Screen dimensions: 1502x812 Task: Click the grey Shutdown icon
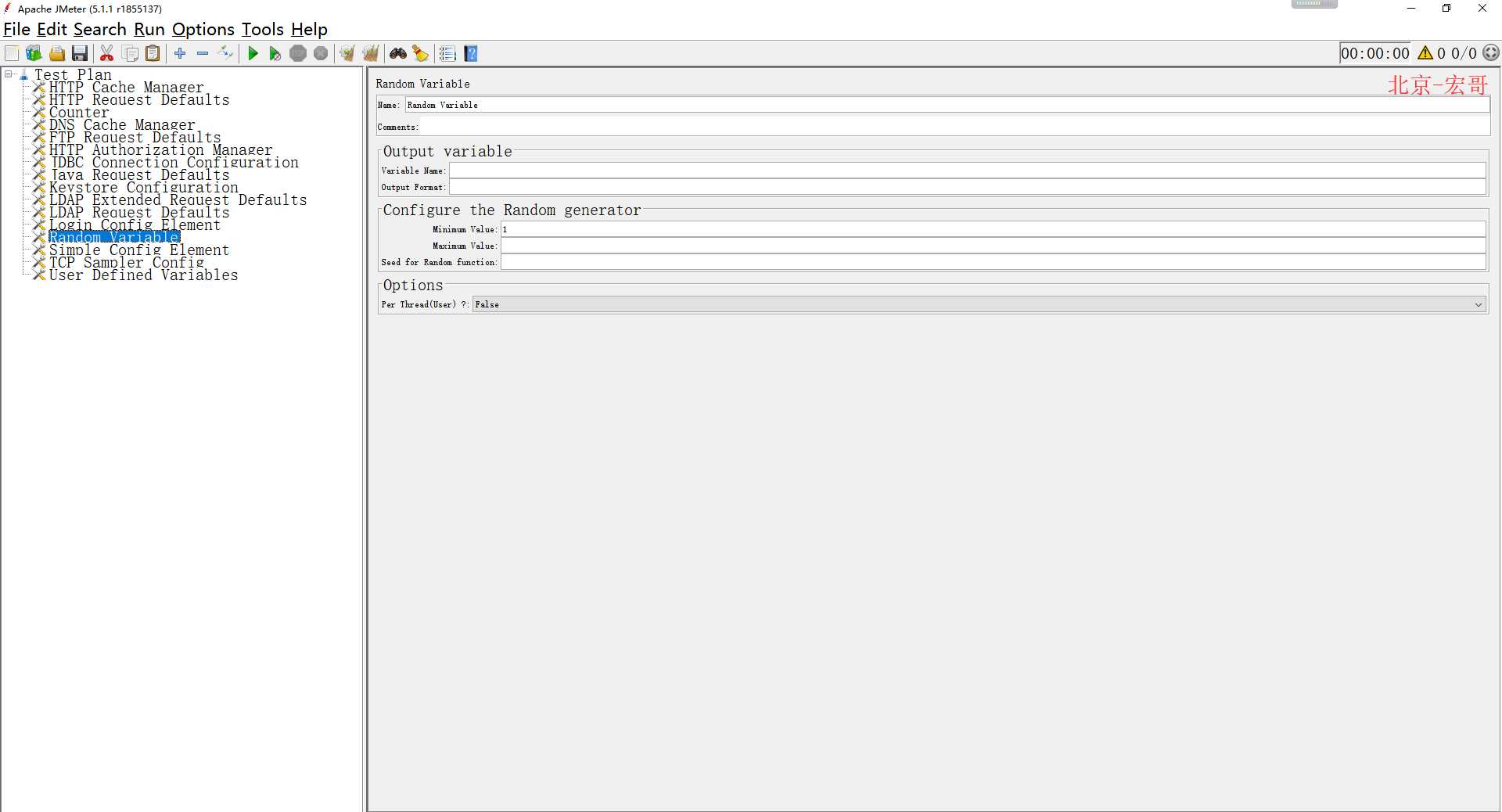pos(321,53)
